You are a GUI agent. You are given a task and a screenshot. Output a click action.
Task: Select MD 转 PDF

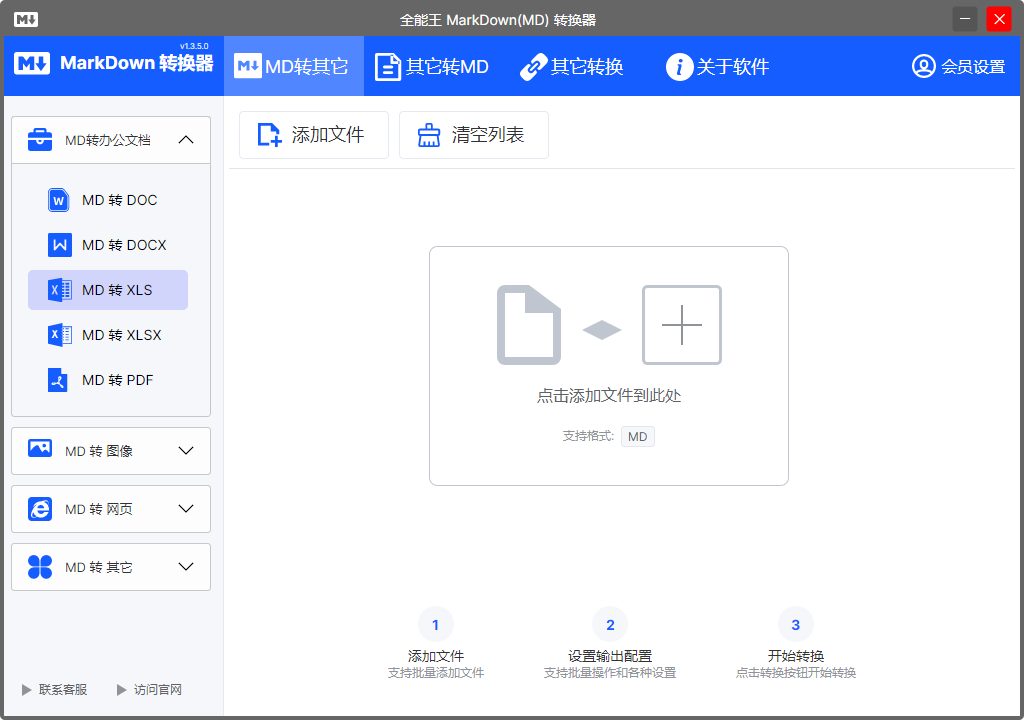click(108, 380)
